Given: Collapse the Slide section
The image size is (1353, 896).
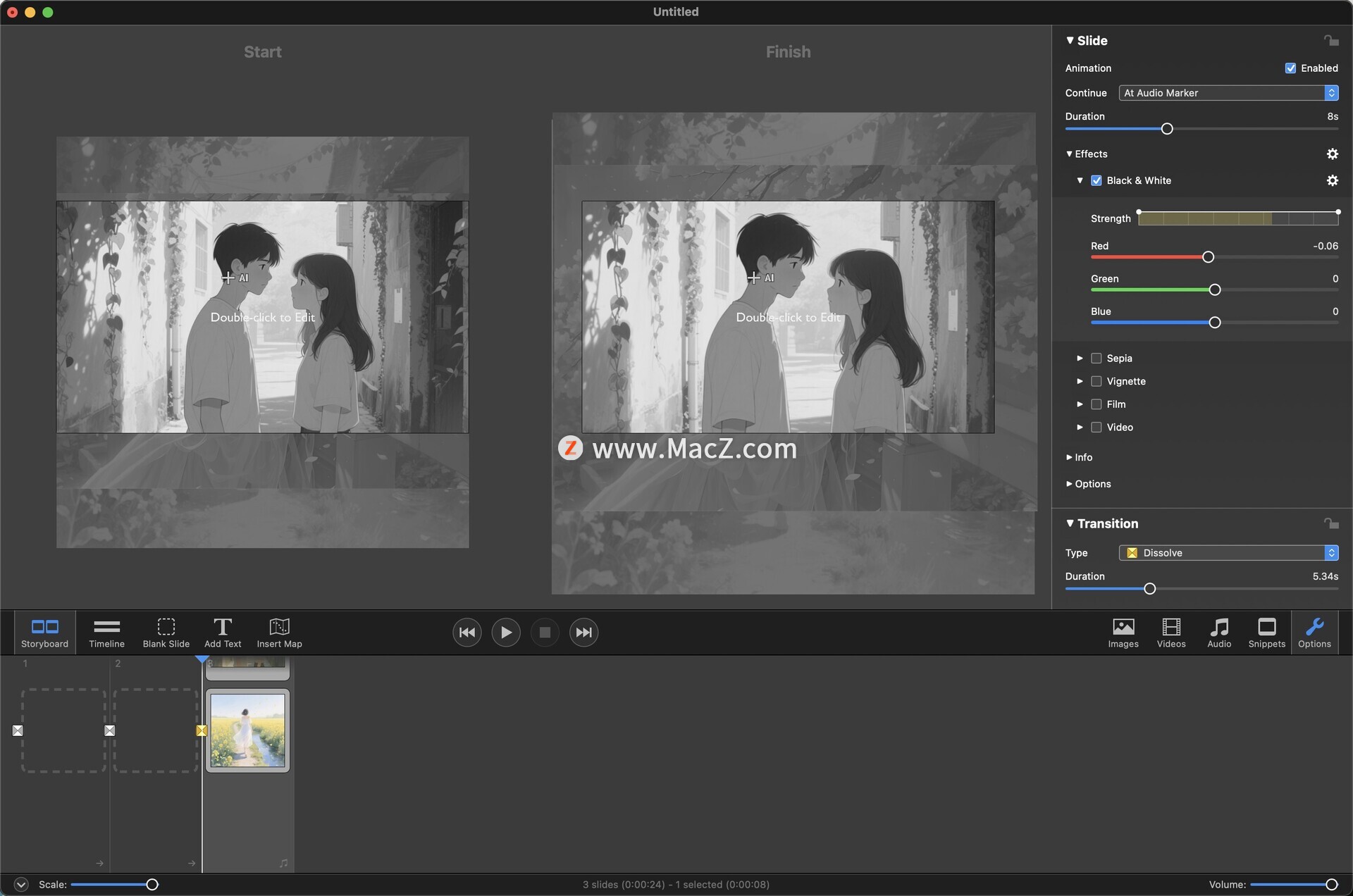Looking at the screenshot, I should point(1070,40).
